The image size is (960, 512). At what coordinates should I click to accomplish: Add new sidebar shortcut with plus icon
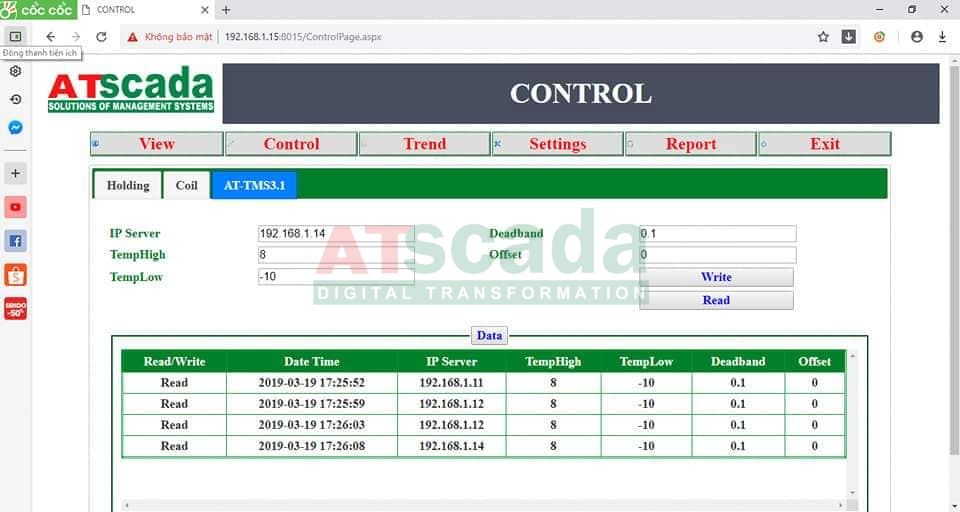[x=15, y=173]
